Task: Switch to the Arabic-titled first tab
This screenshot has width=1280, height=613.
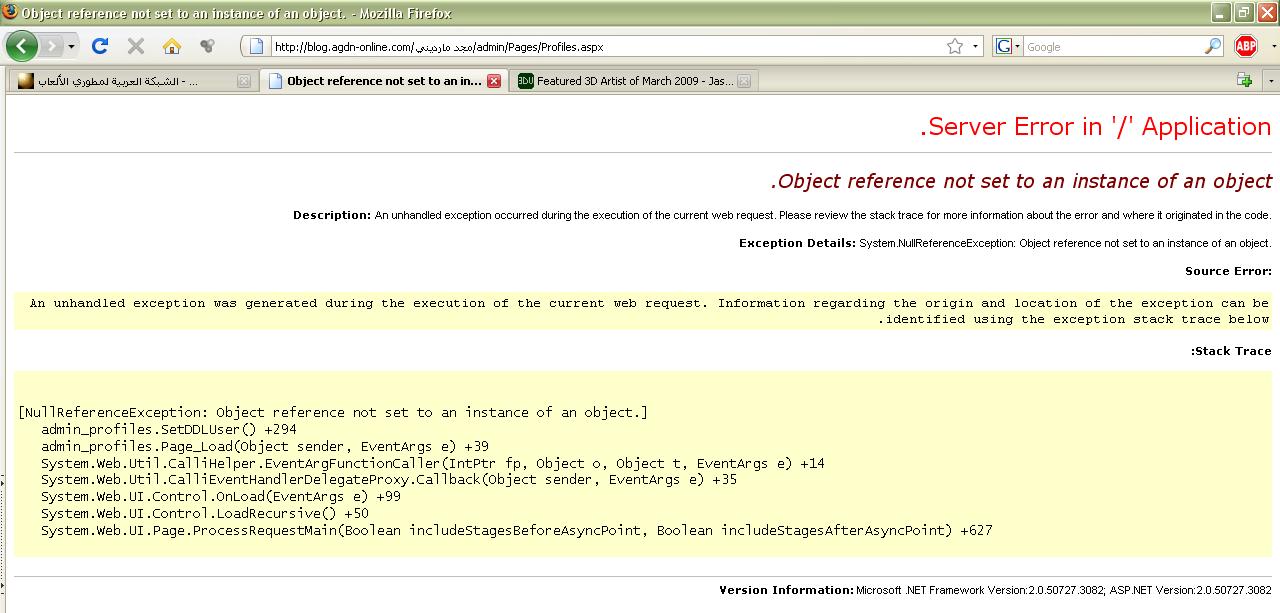Action: 120,81
